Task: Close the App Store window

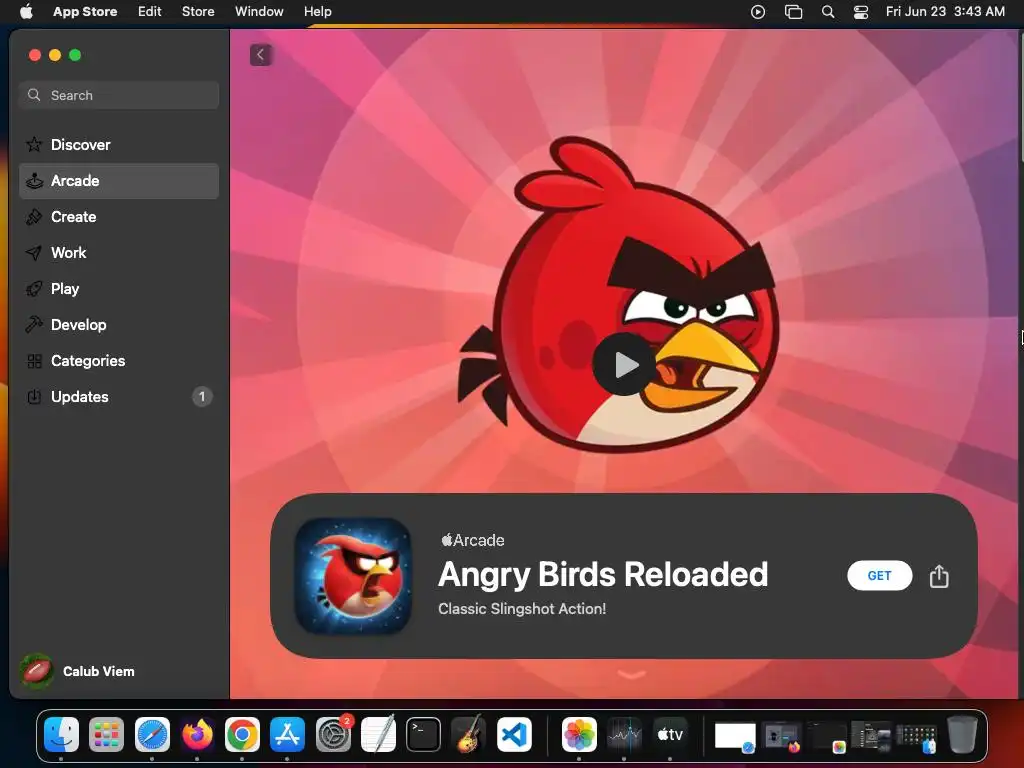Action: [35, 55]
